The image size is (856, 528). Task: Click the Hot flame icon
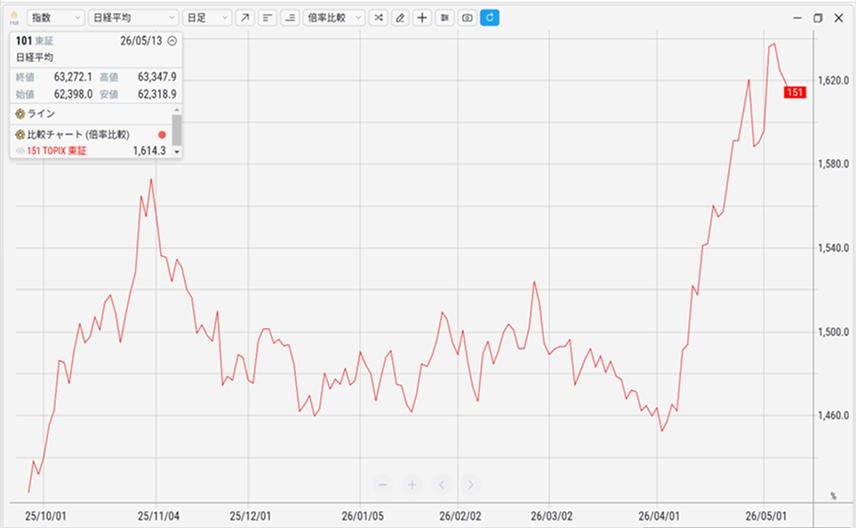point(14,18)
